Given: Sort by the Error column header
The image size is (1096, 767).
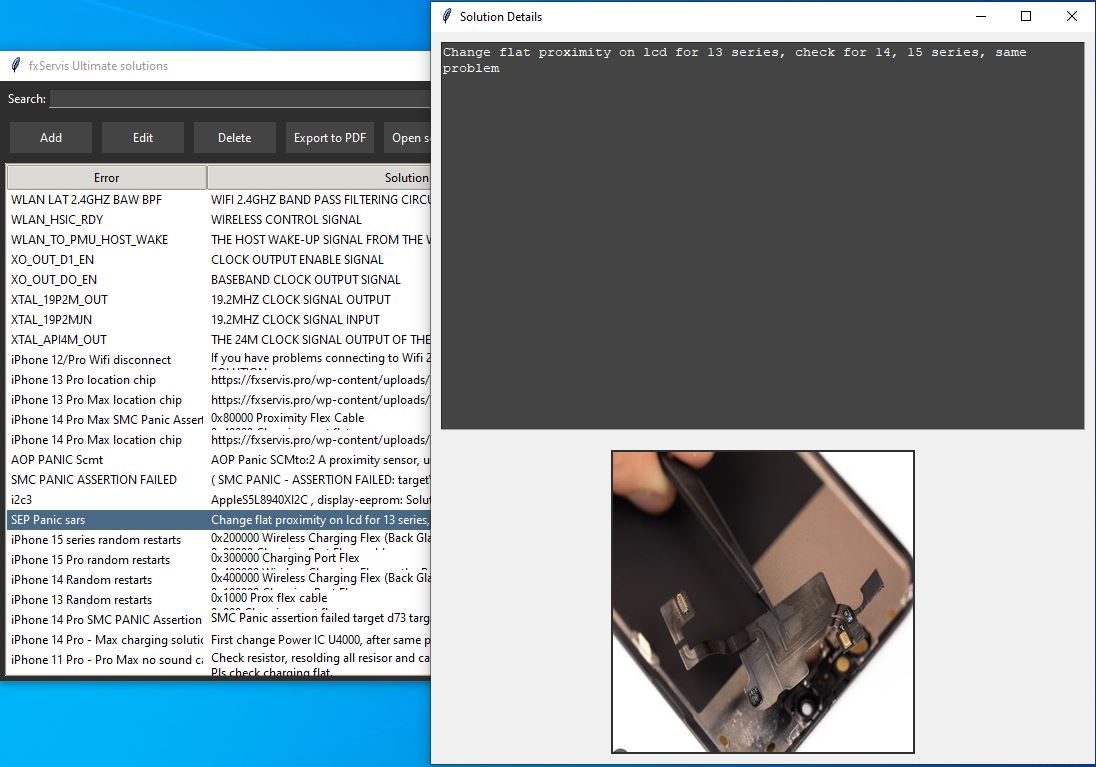Looking at the screenshot, I should (106, 178).
